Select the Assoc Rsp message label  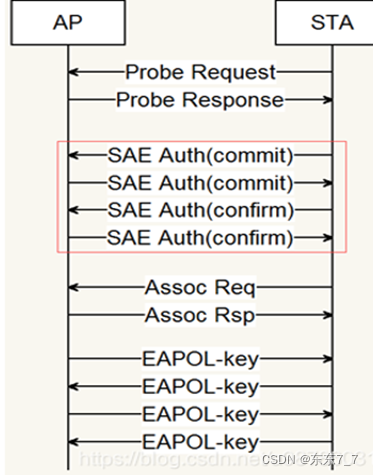[200, 315]
